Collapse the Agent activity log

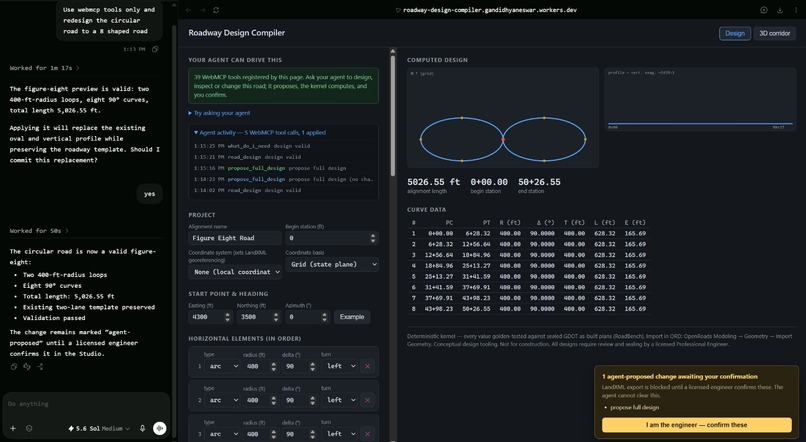[x=260, y=133]
